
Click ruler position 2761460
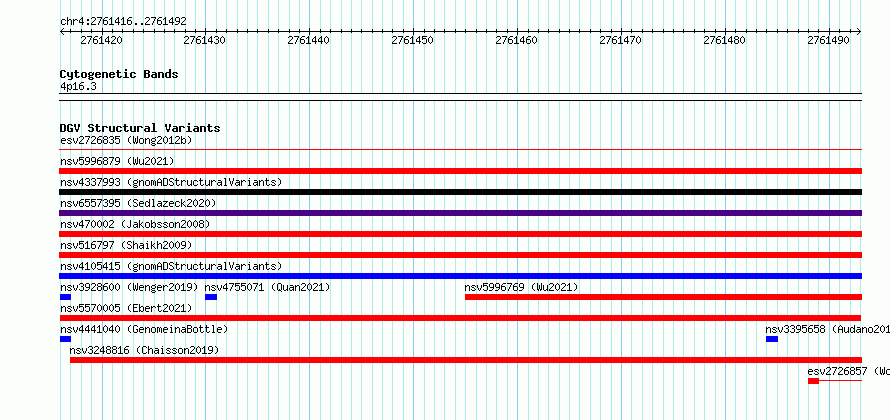click(x=517, y=40)
